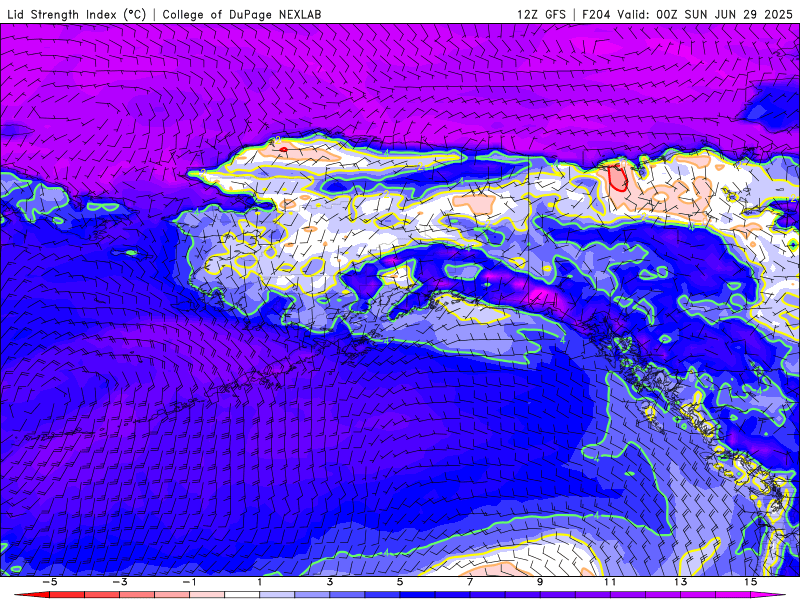Click the 15 color scale label

[x=751, y=582]
